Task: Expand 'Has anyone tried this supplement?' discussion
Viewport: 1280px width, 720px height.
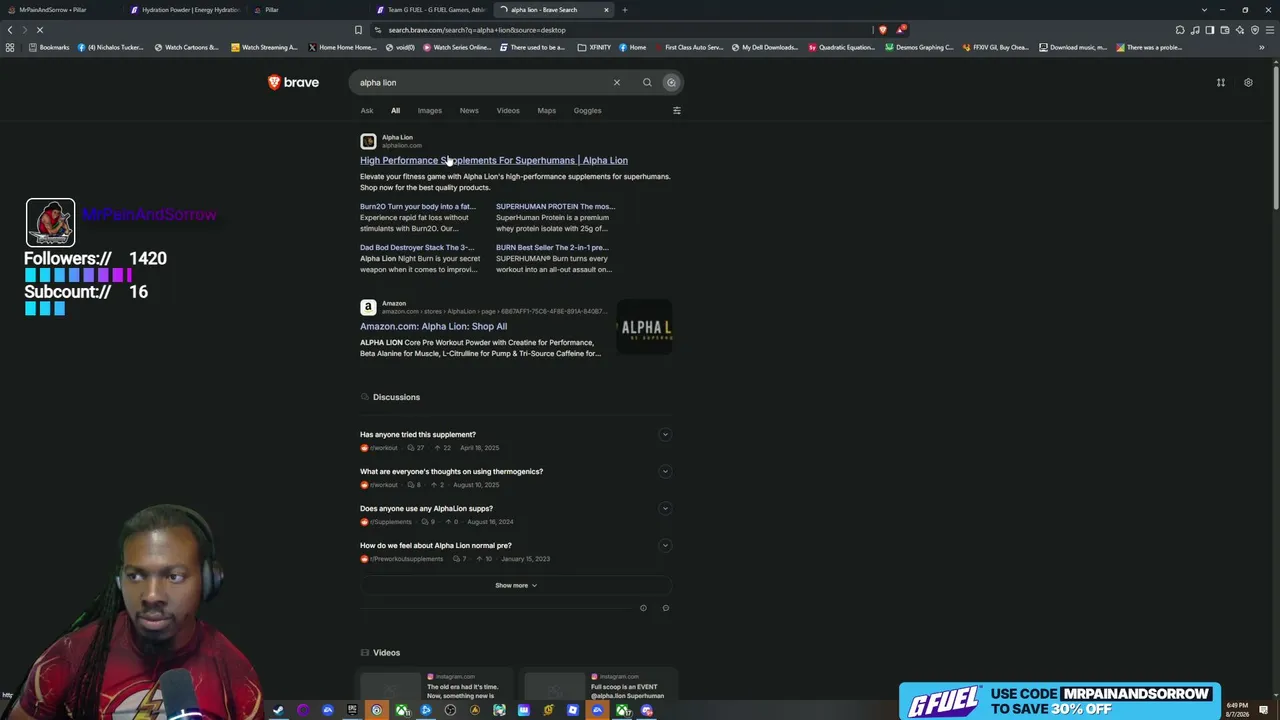Action: (x=665, y=435)
